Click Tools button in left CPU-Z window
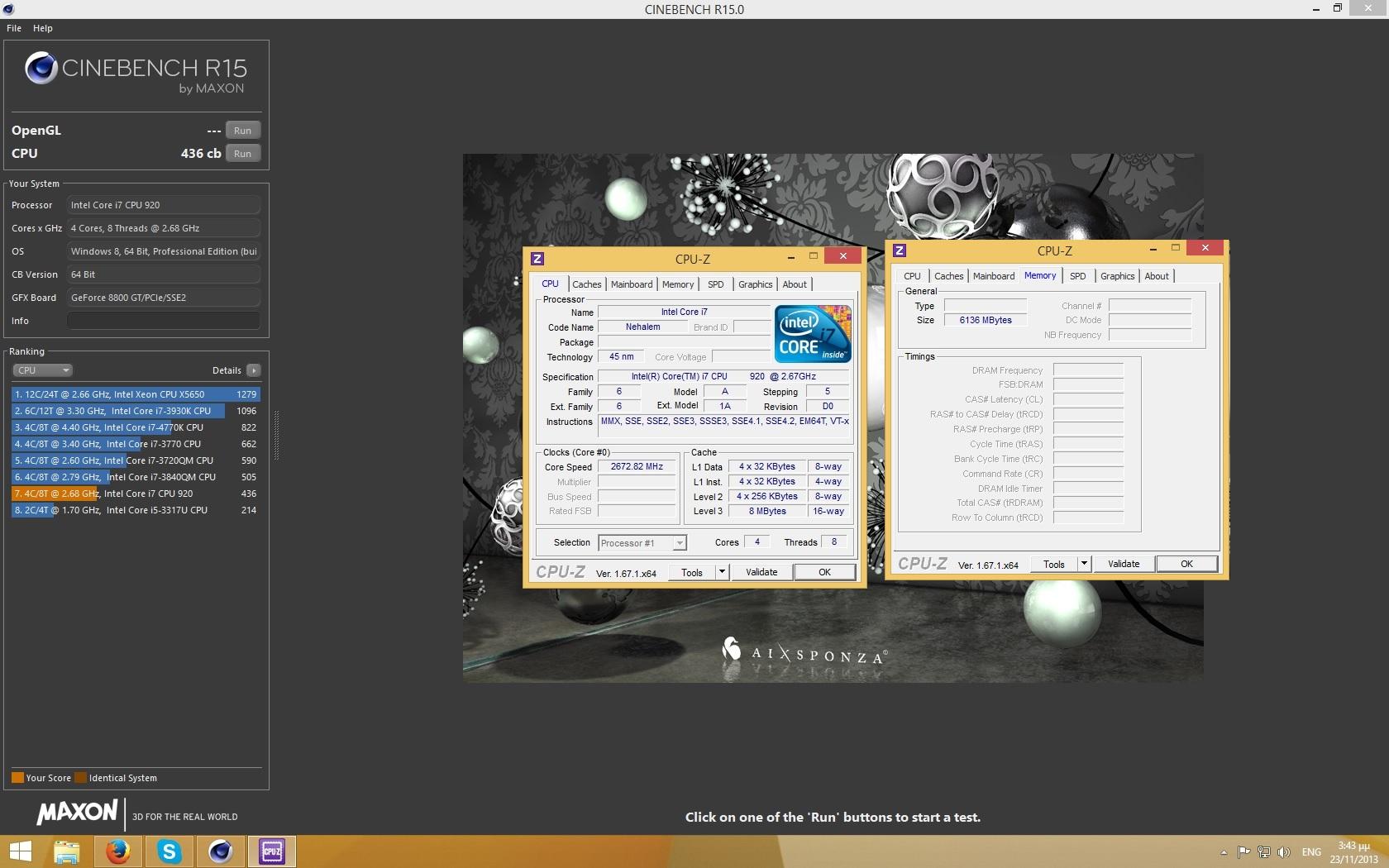The height and width of the screenshot is (868, 1389). 692,572
